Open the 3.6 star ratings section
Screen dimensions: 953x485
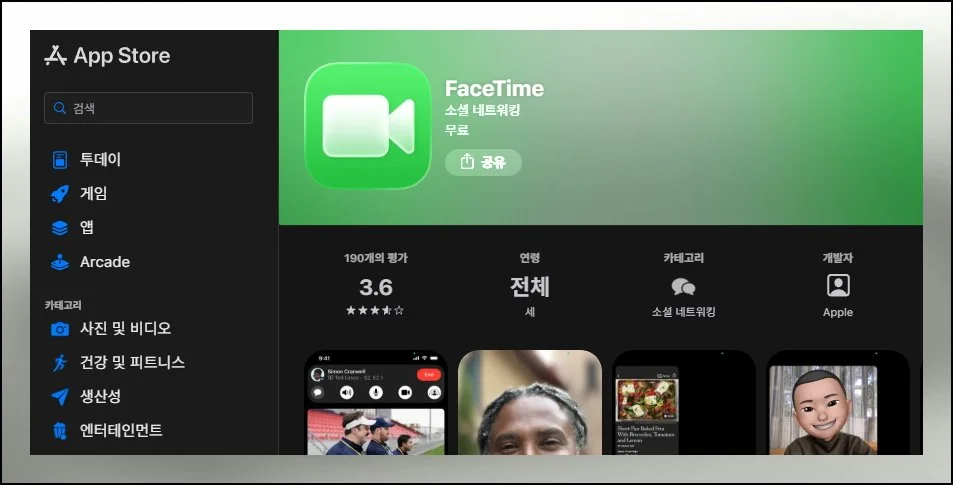point(375,287)
